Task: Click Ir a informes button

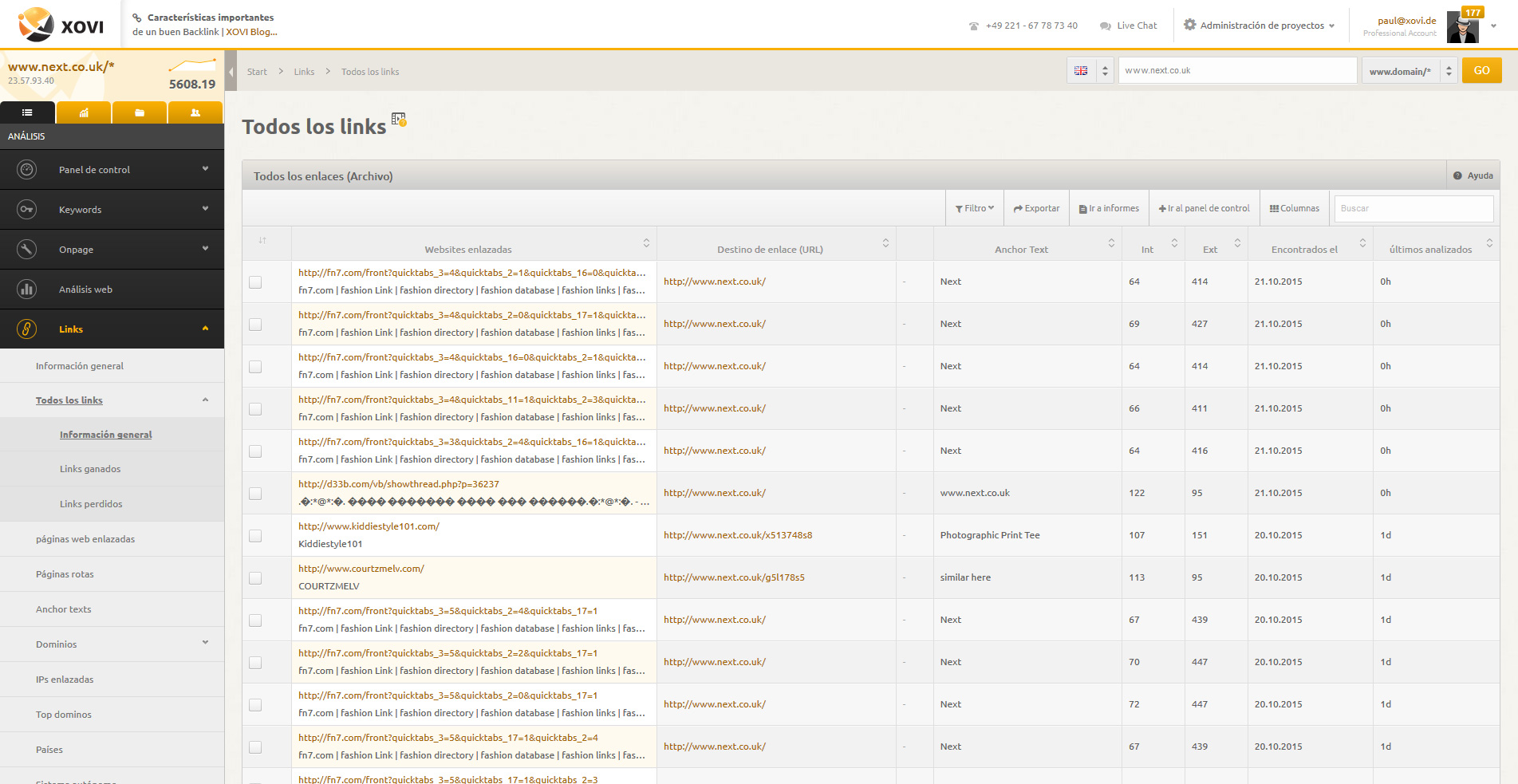Action: coord(1109,208)
